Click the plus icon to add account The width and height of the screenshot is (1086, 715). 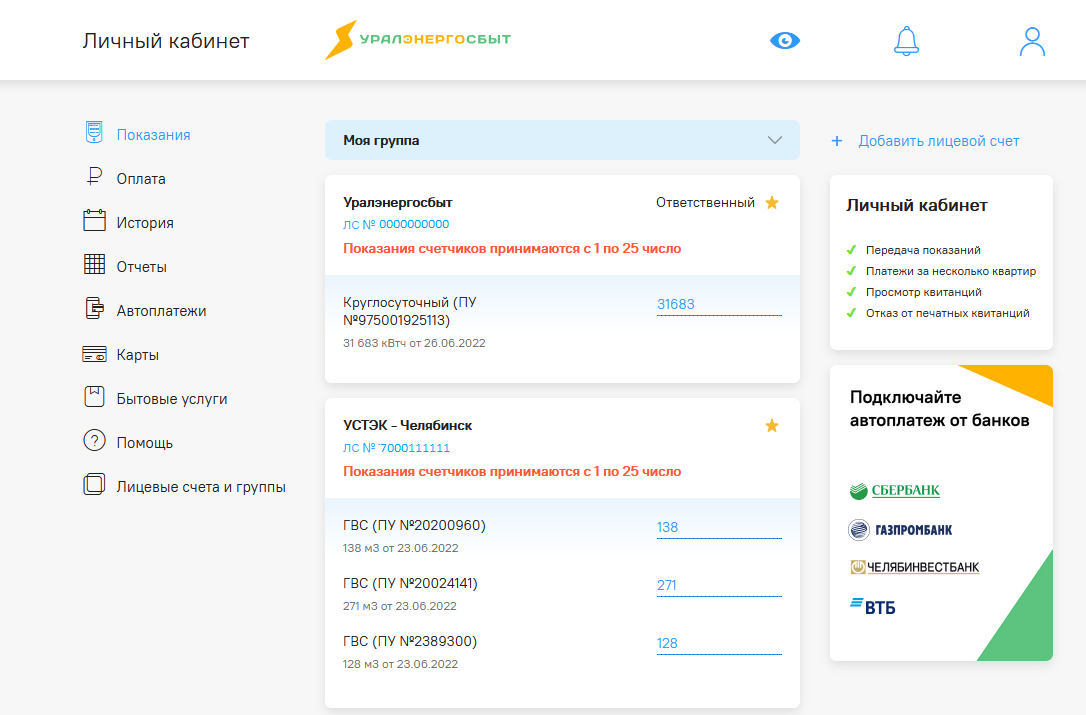click(837, 141)
